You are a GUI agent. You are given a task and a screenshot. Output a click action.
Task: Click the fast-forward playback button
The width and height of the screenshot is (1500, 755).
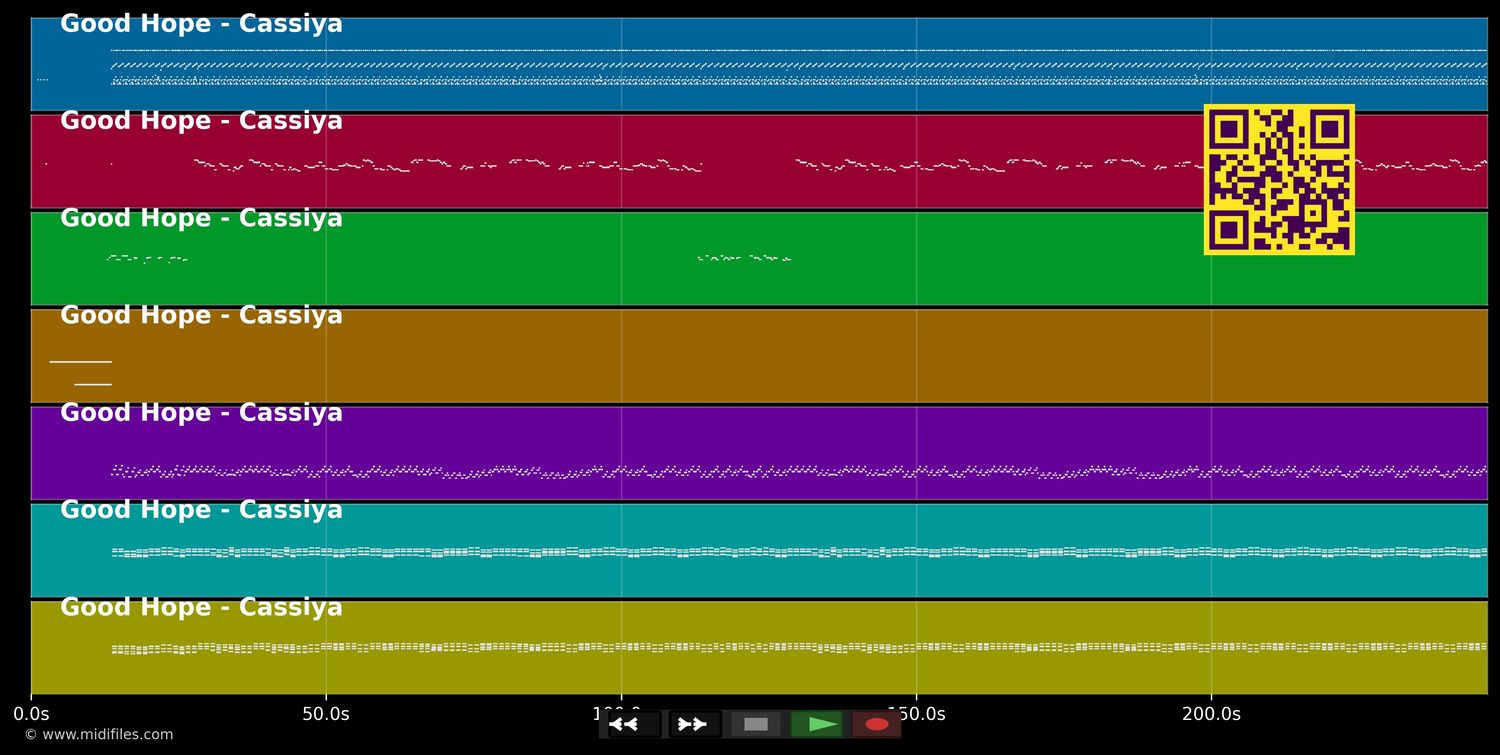click(x=695, y=724)
